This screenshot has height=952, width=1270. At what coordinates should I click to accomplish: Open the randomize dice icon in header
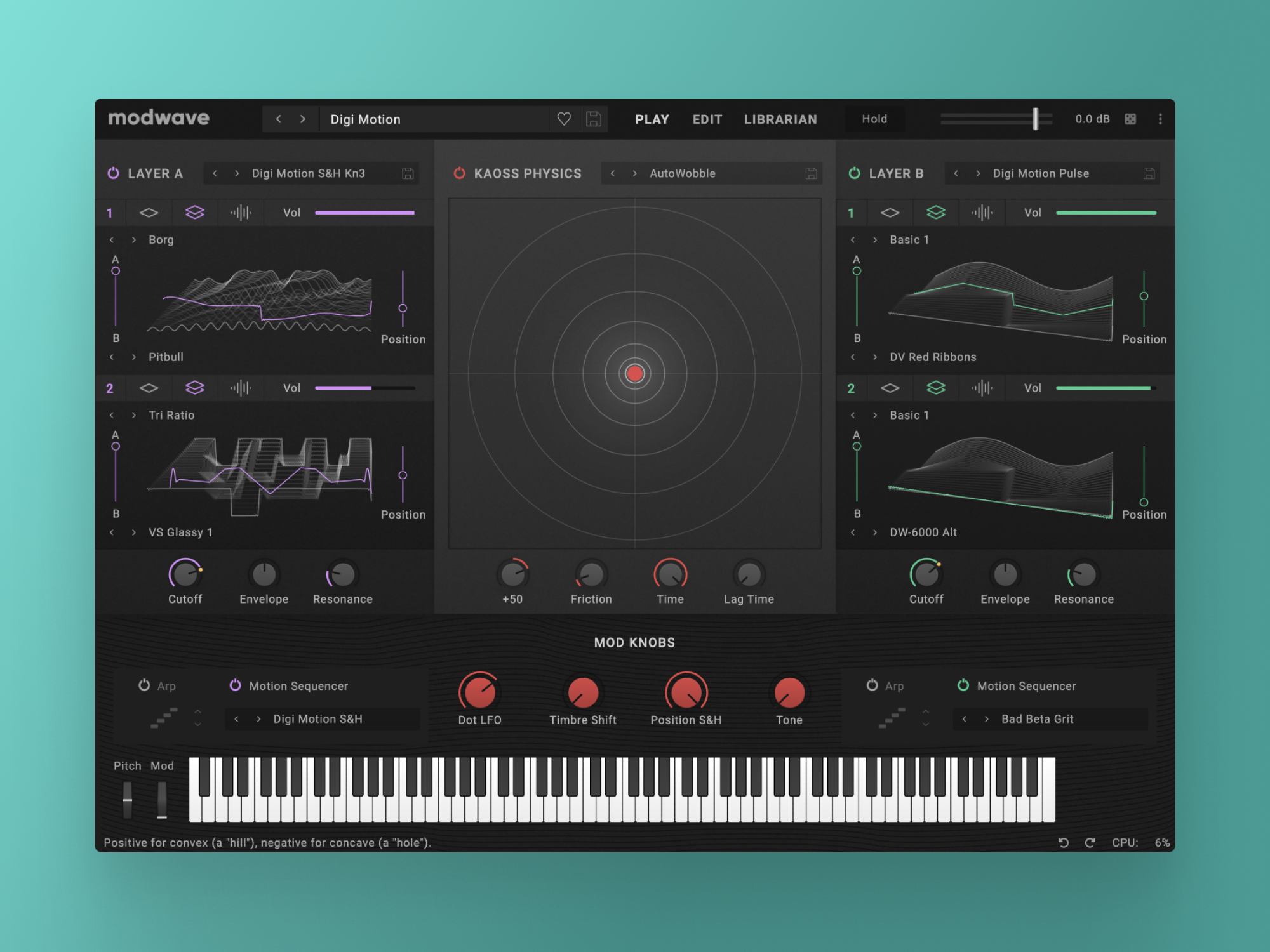point(1130,119)
